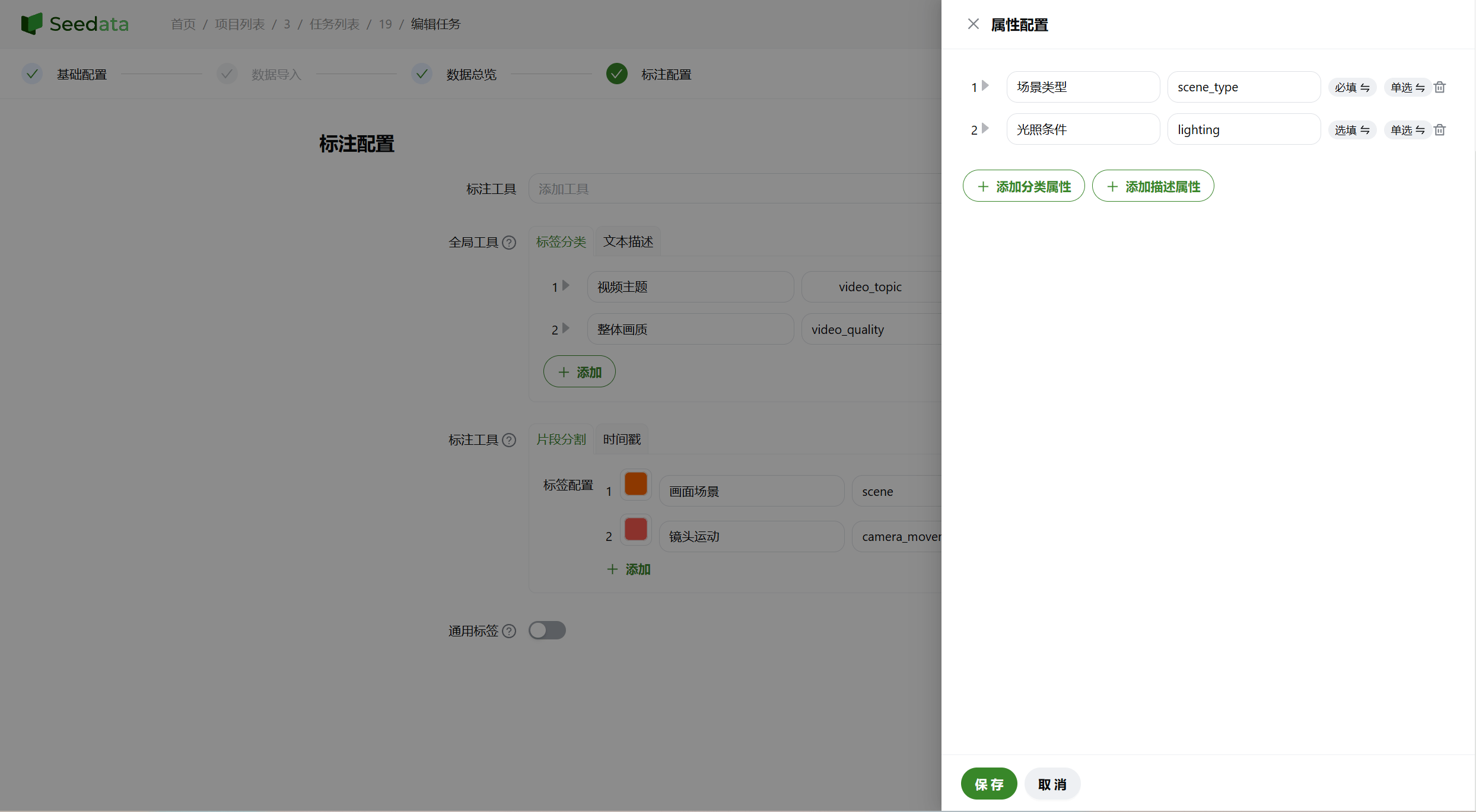Toggle 必填 on the scene_type row
This screenshot has width=1476, height=812.
(x=1352, y=87)
